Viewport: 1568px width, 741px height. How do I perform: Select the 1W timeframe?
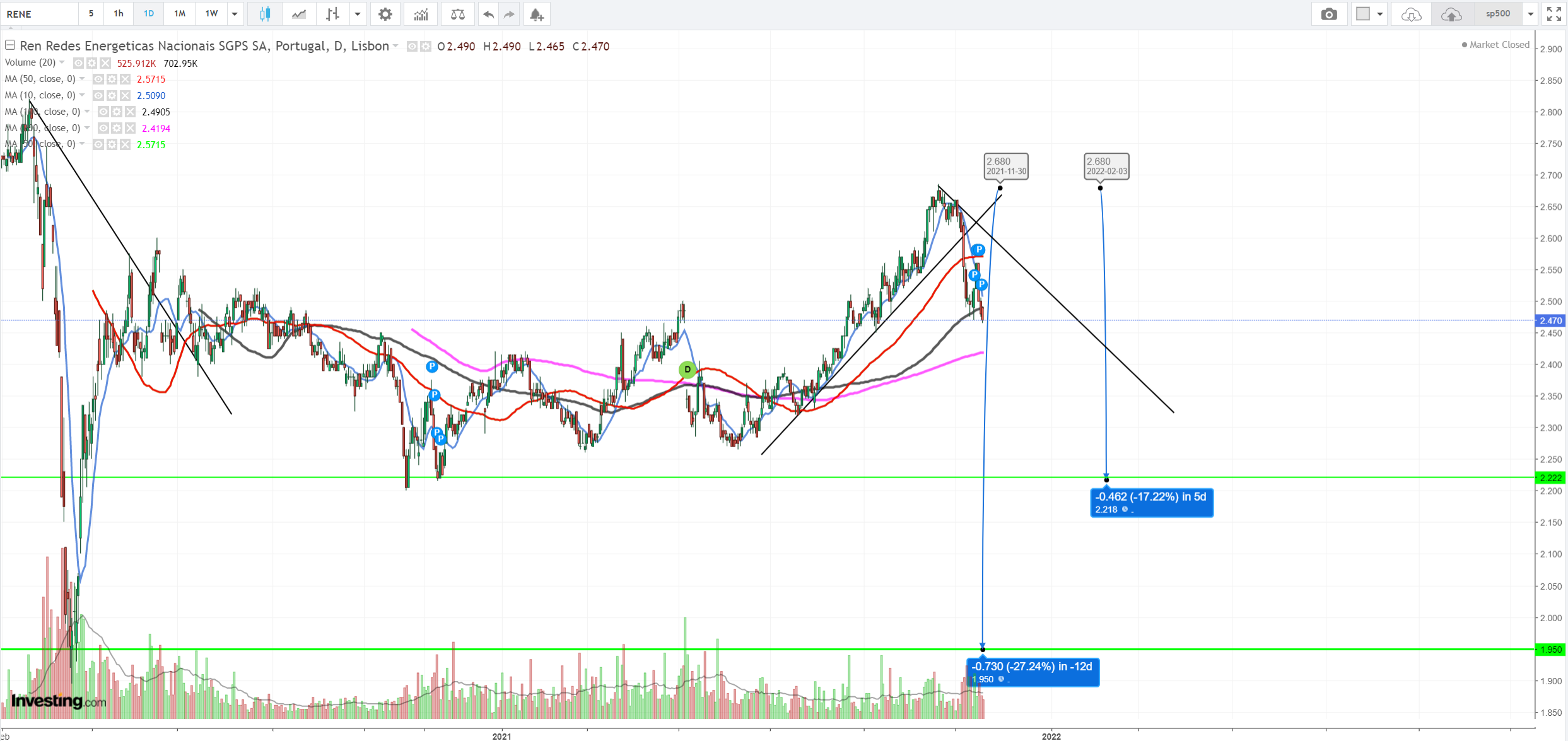211,14
